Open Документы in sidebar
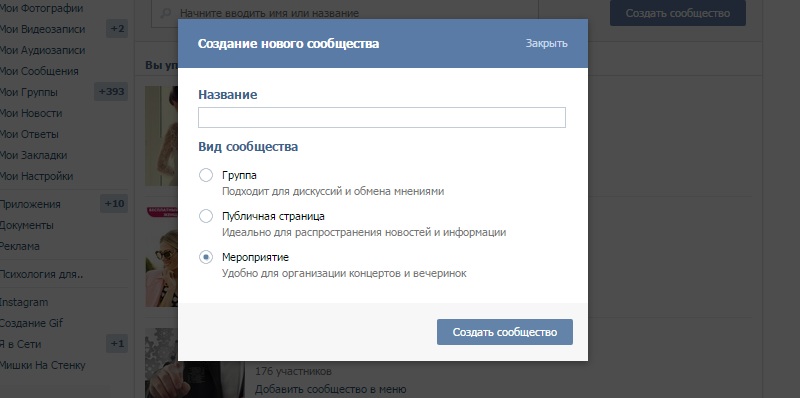This screenshot has height=398, width=800. click(x=27, y=225)
